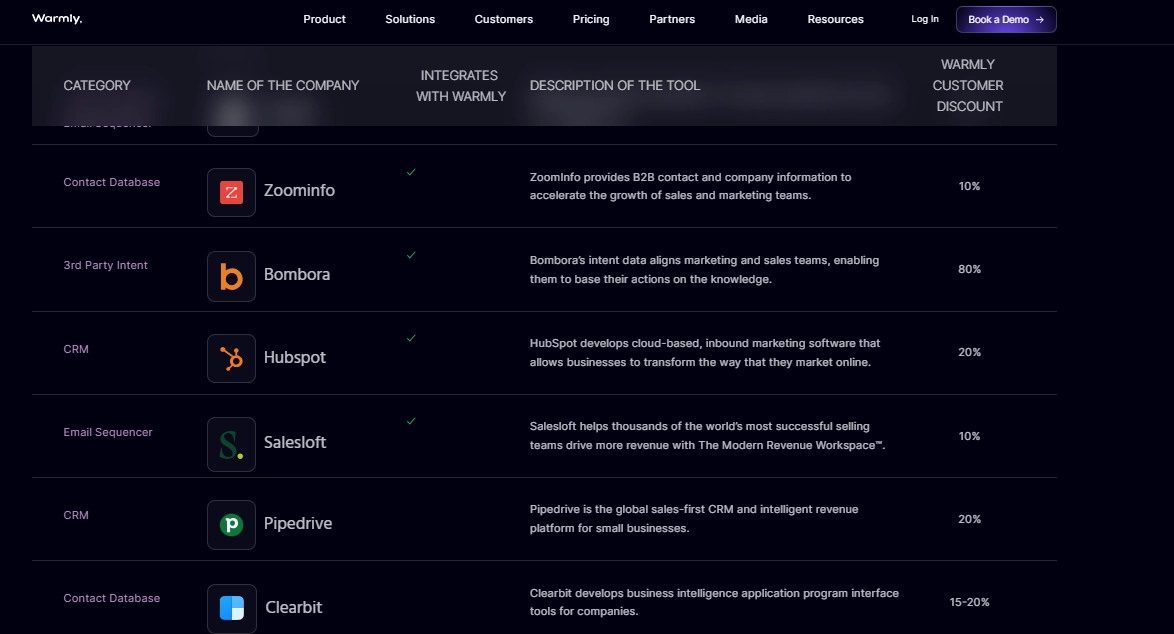The width and height of the screenshot is (1174, 634).
Task: Click the Pipedrive logo icon
Action: pyautogui.click(x=231, y=525)
